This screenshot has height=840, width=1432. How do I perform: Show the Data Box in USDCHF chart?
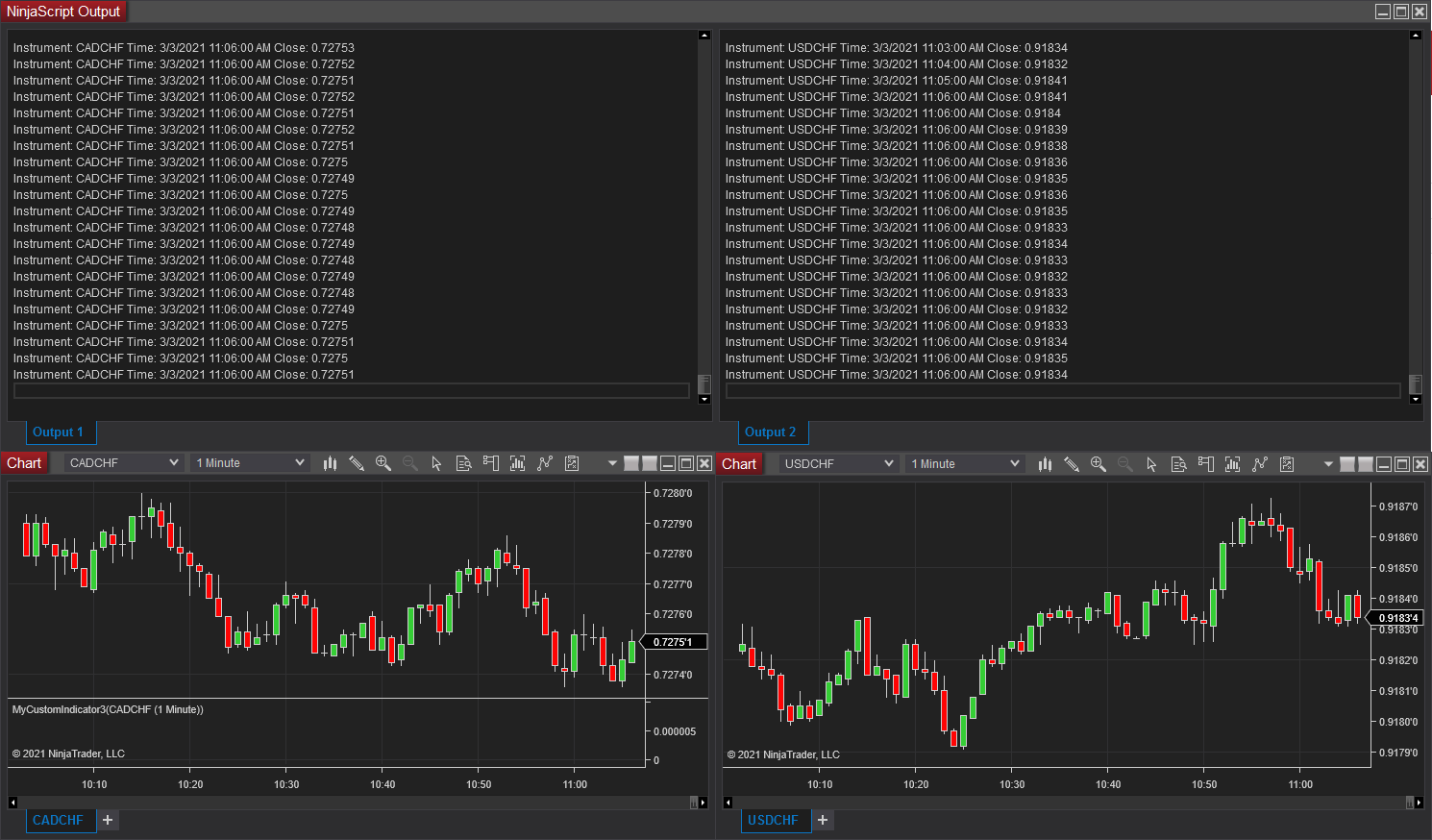1178,464
